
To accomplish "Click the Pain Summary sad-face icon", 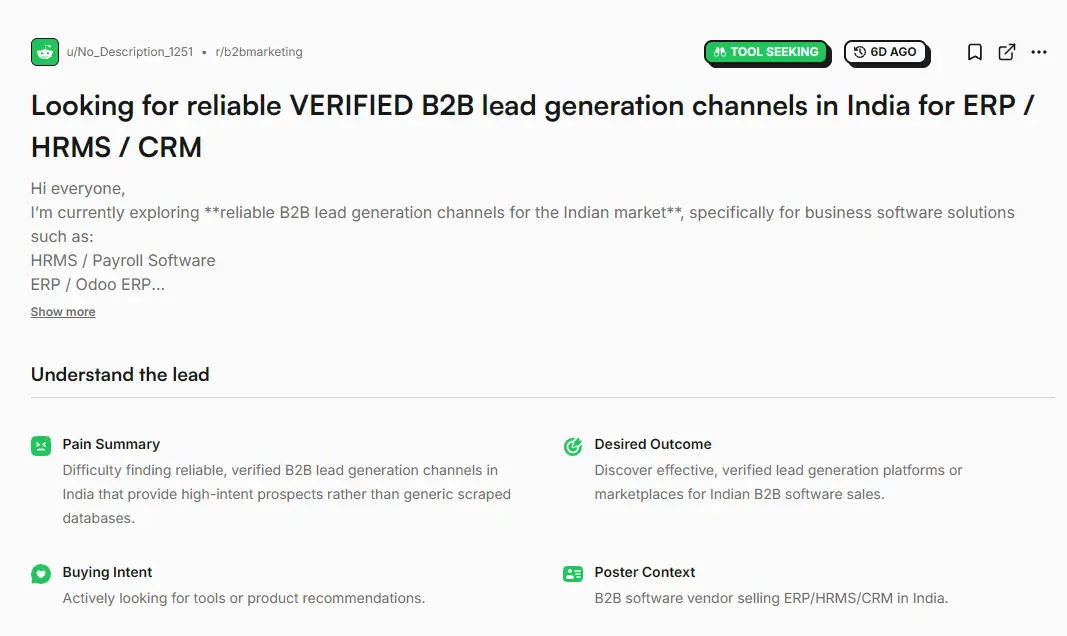I will click(41, 446).
